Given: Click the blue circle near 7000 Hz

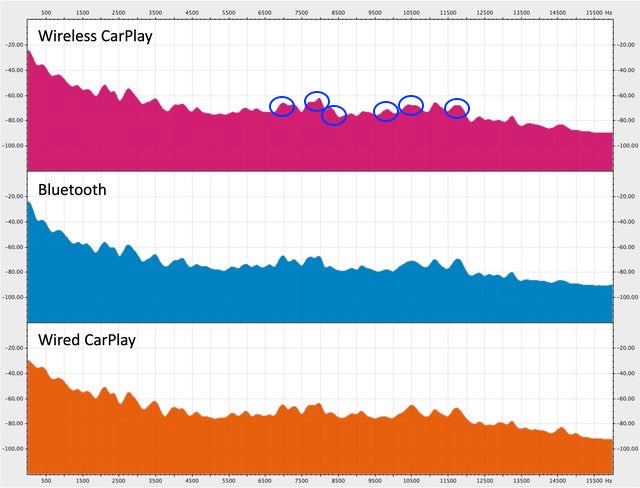Looking at the screenshot, I should [x=283, y=105].
